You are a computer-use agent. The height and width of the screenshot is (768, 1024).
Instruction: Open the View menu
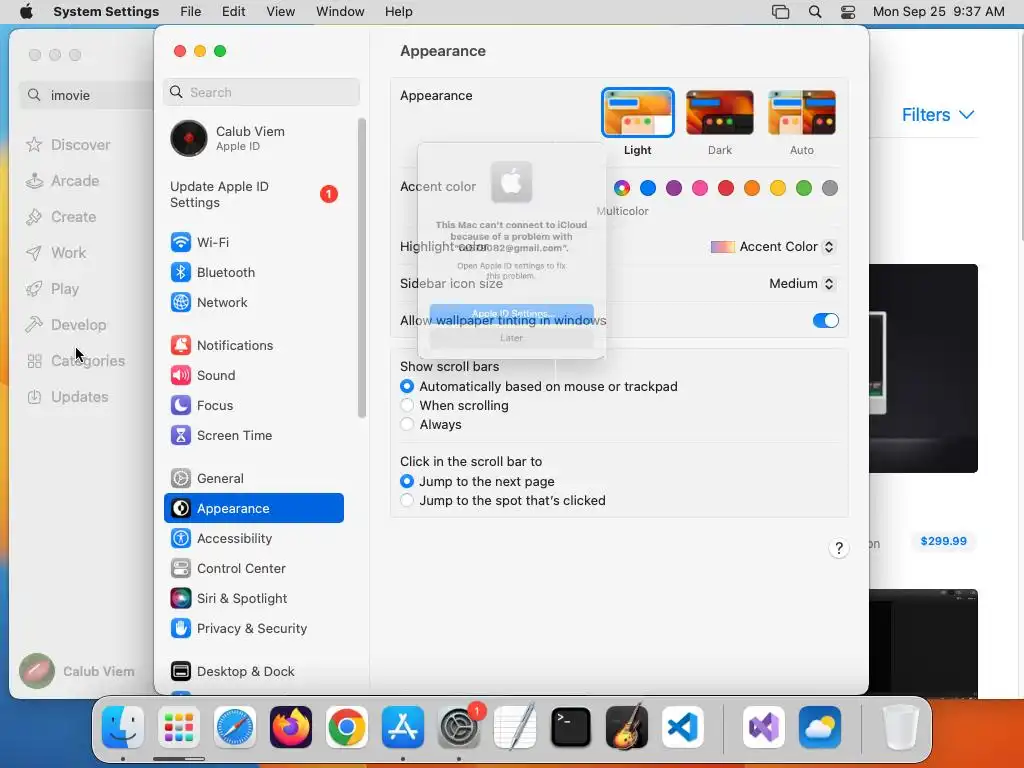(x=281, y=12)
